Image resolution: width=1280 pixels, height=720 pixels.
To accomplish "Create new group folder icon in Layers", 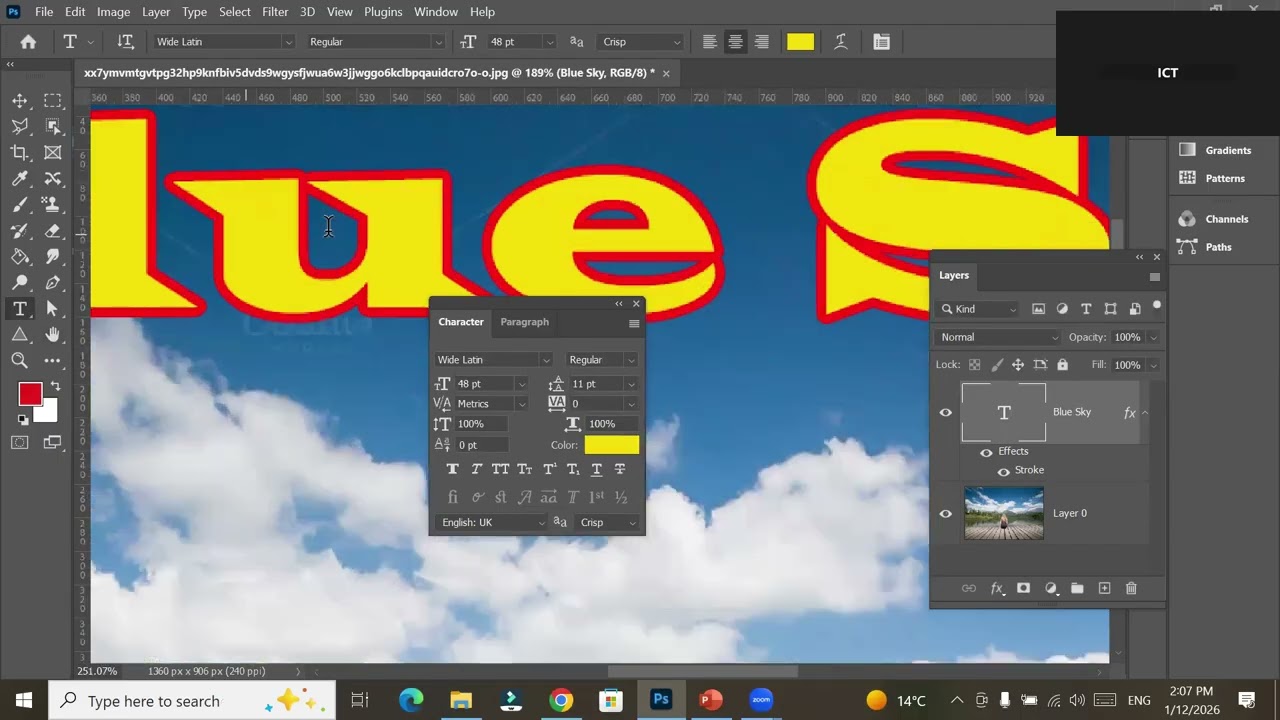I will (x=1077, y=589).
